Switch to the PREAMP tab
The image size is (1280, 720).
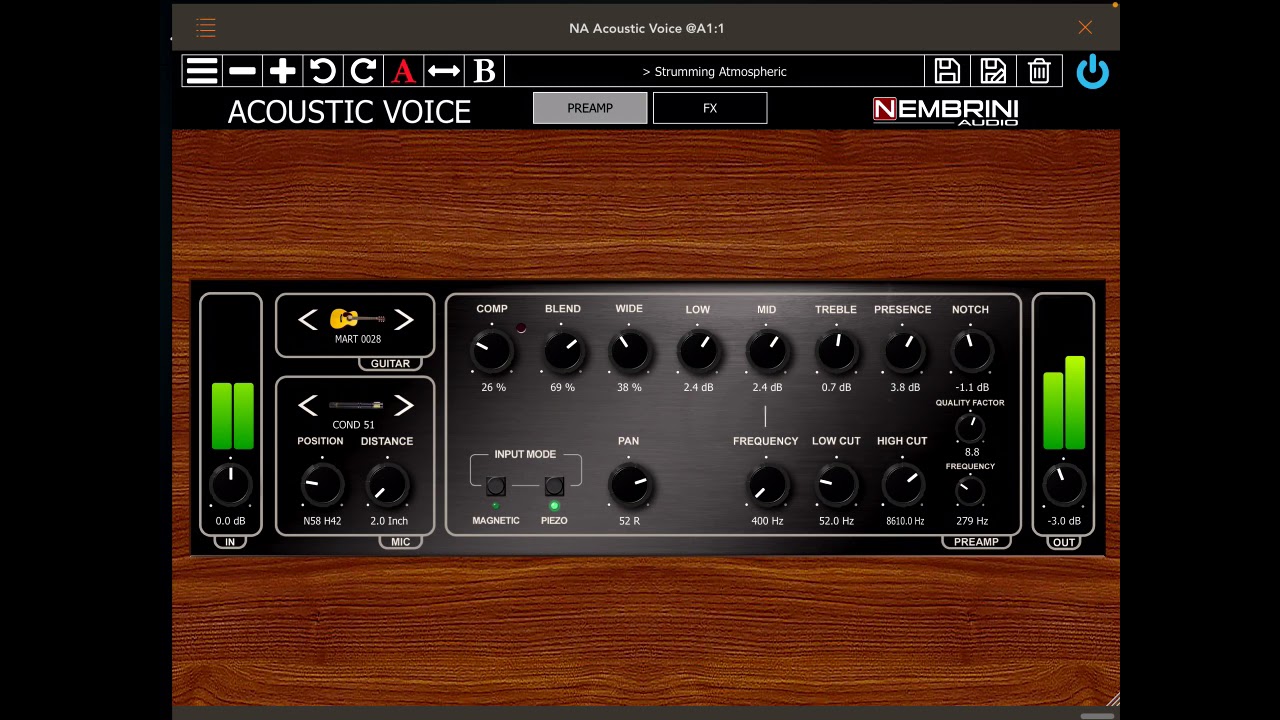pos(590,108)
